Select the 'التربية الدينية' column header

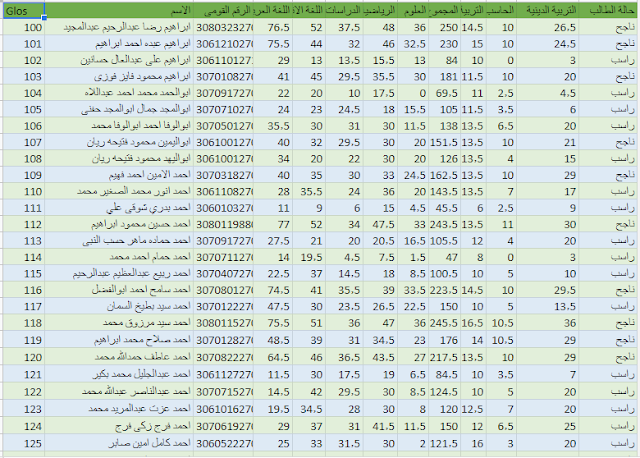pyautogui.click(x=547, y=11)
